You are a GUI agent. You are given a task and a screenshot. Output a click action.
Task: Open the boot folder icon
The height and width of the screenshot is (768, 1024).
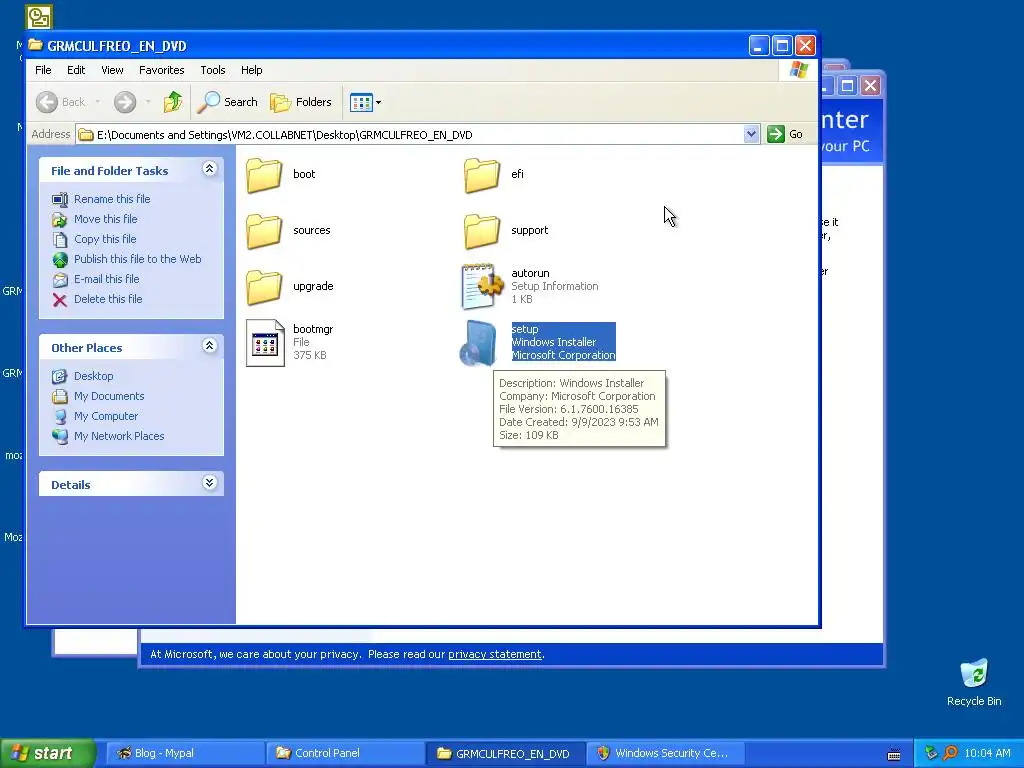(264, 174)
